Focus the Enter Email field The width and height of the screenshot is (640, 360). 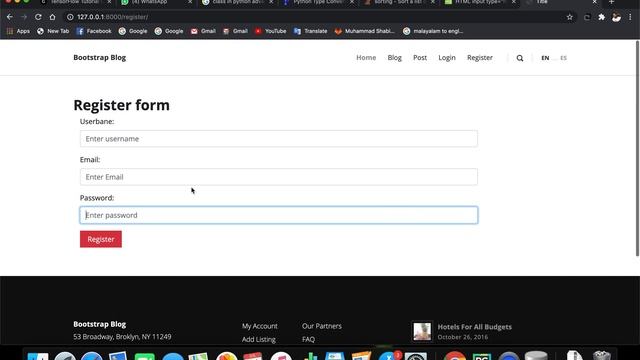pyautogui.click(x=279, y=177)
